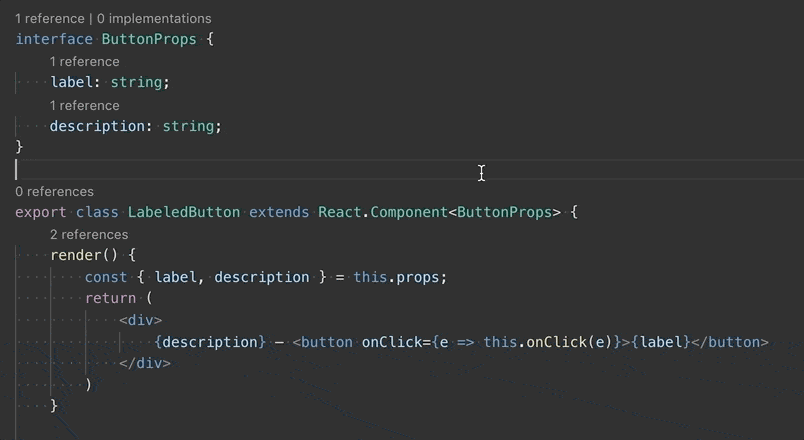Image resolution: width=804 pixels, height=440 pixels.
Task: Place cursor on the LabeledButton class name
Action: click(183, 212)
